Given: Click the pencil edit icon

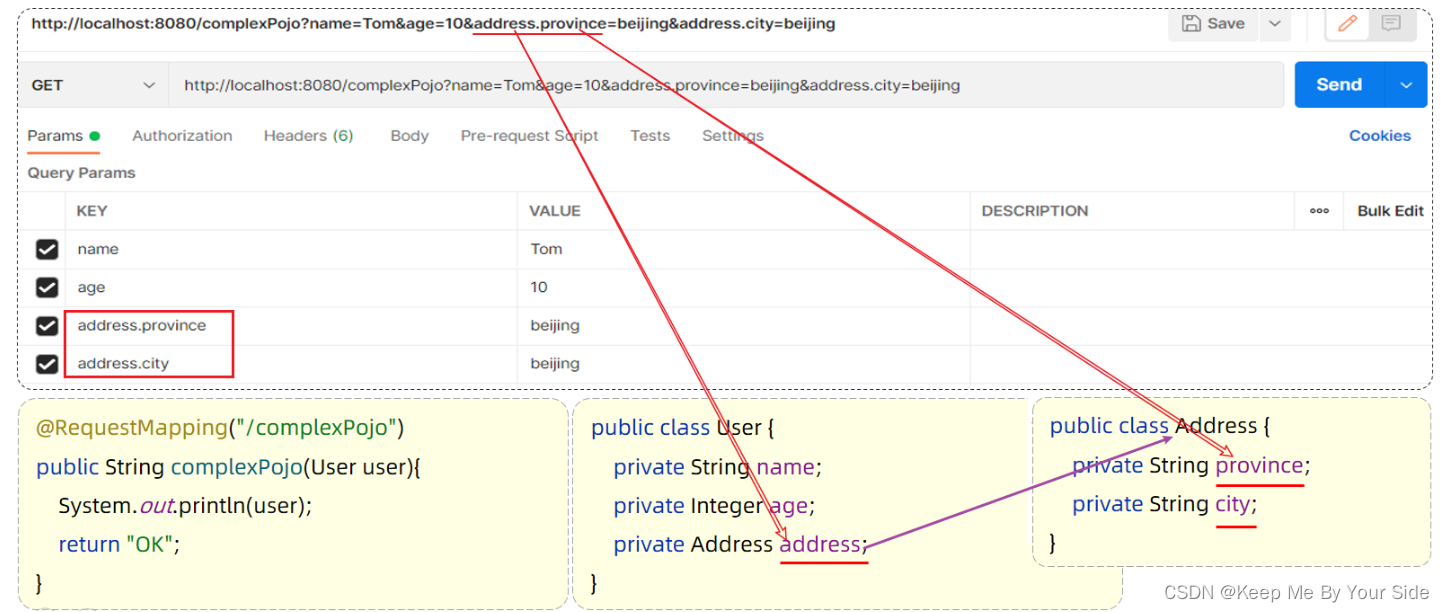Looking at the screenshot, I should (1347, 23).
